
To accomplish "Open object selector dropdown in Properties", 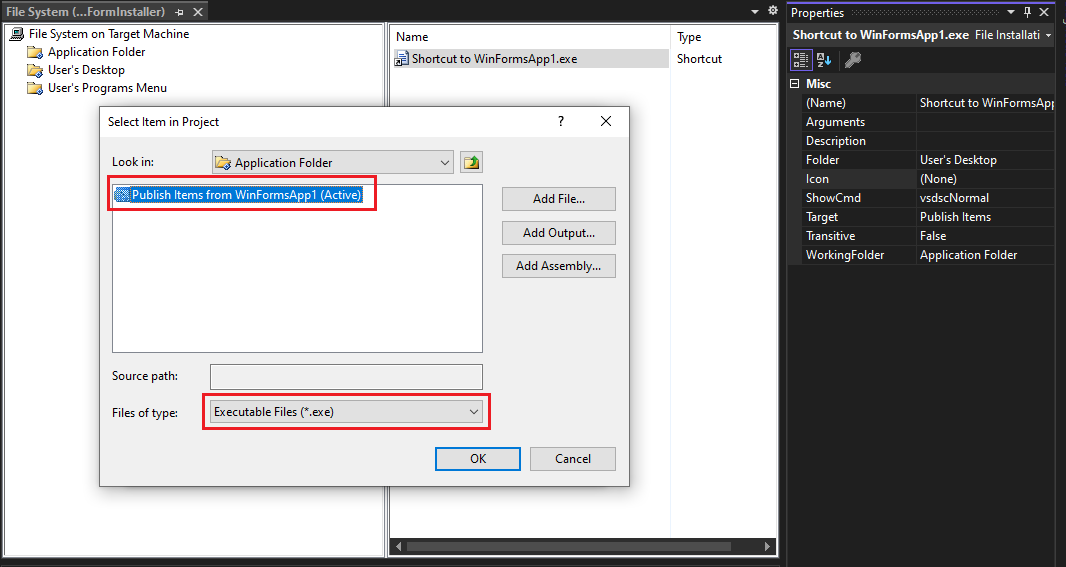I will (1049, 35).
